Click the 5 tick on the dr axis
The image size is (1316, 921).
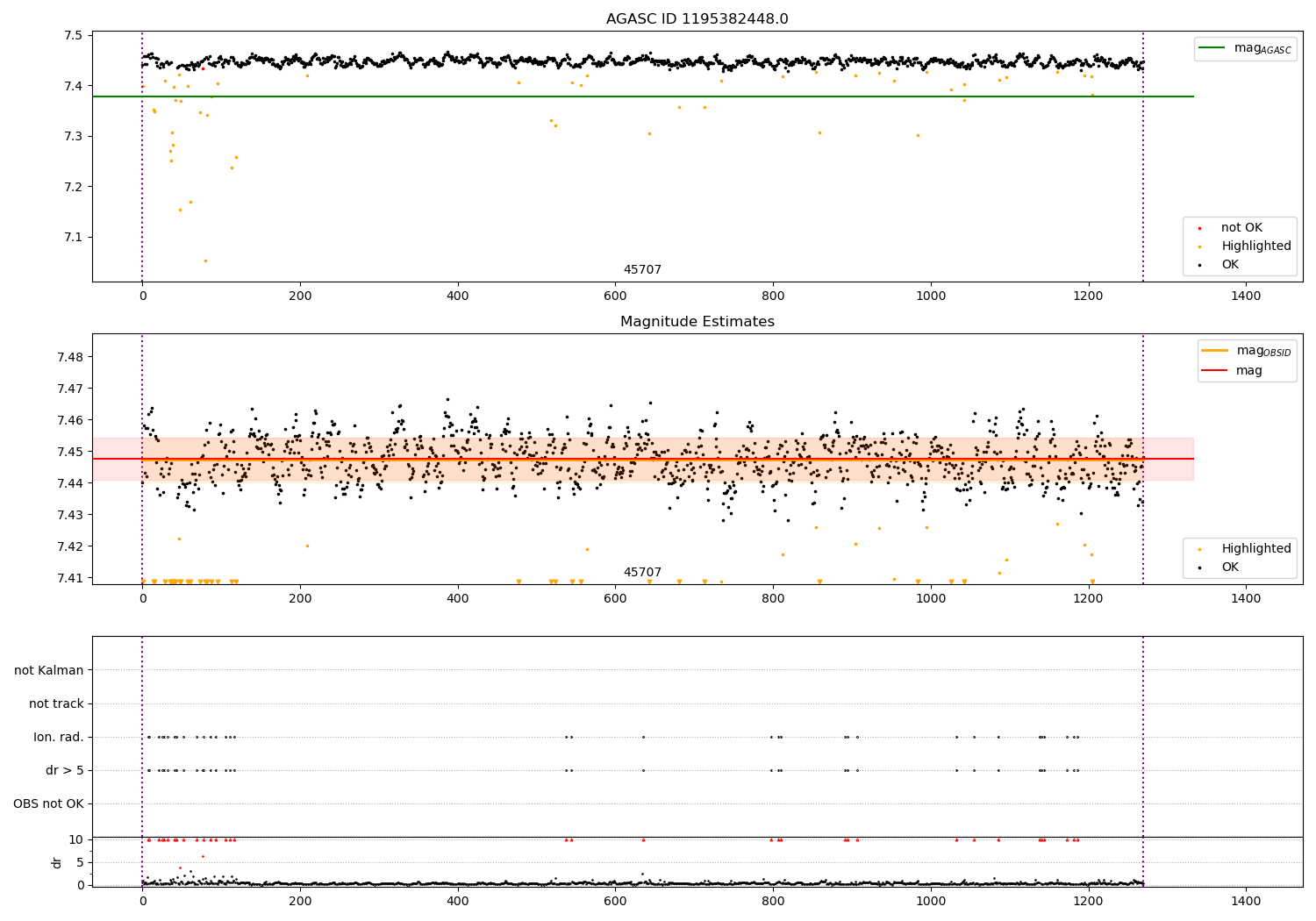click(81, 863)
